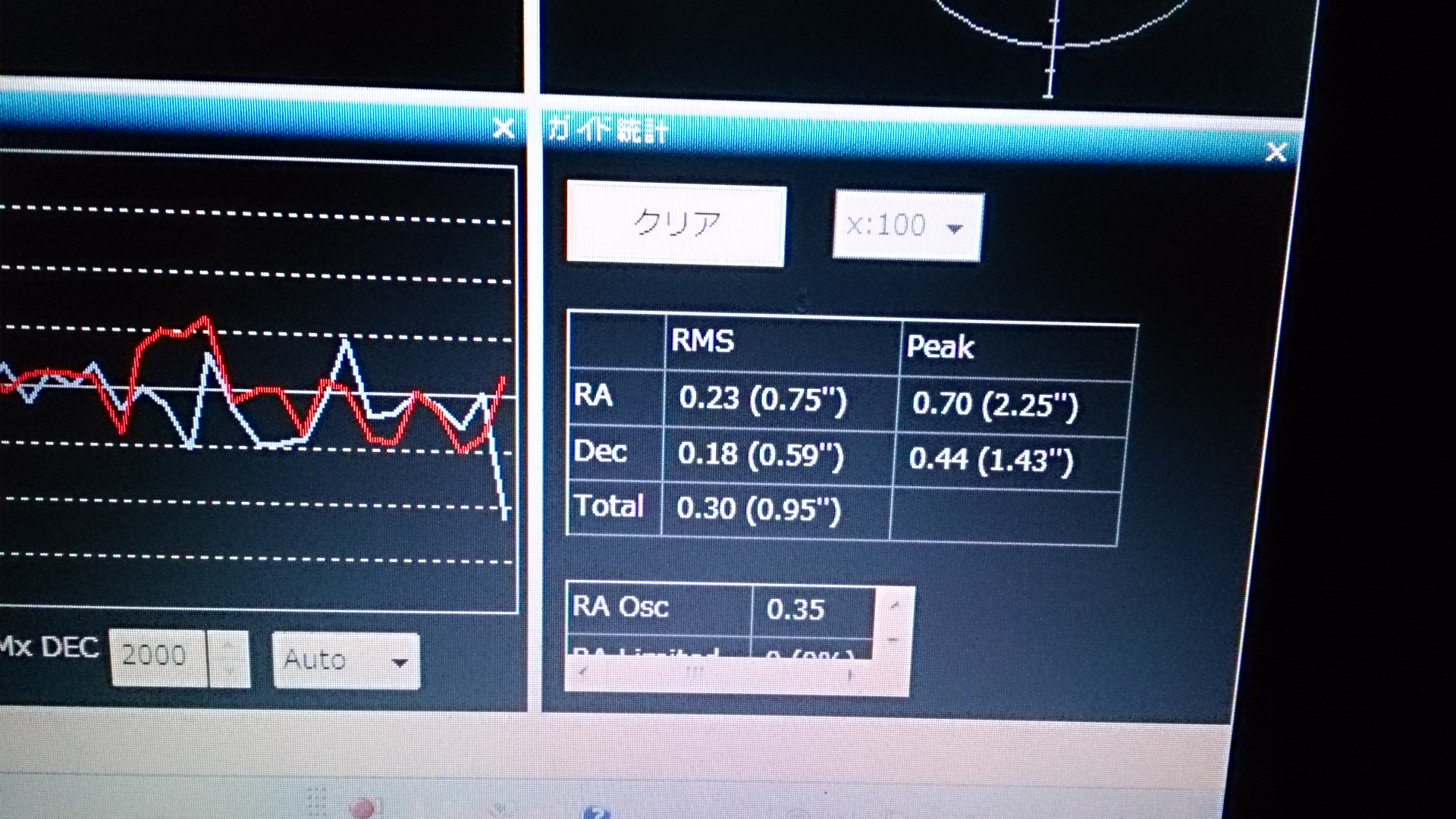Select the Total RMS 0.30 cell
Screen dimensions: 1456x819
pyautogui.click(x=758, y=509)
